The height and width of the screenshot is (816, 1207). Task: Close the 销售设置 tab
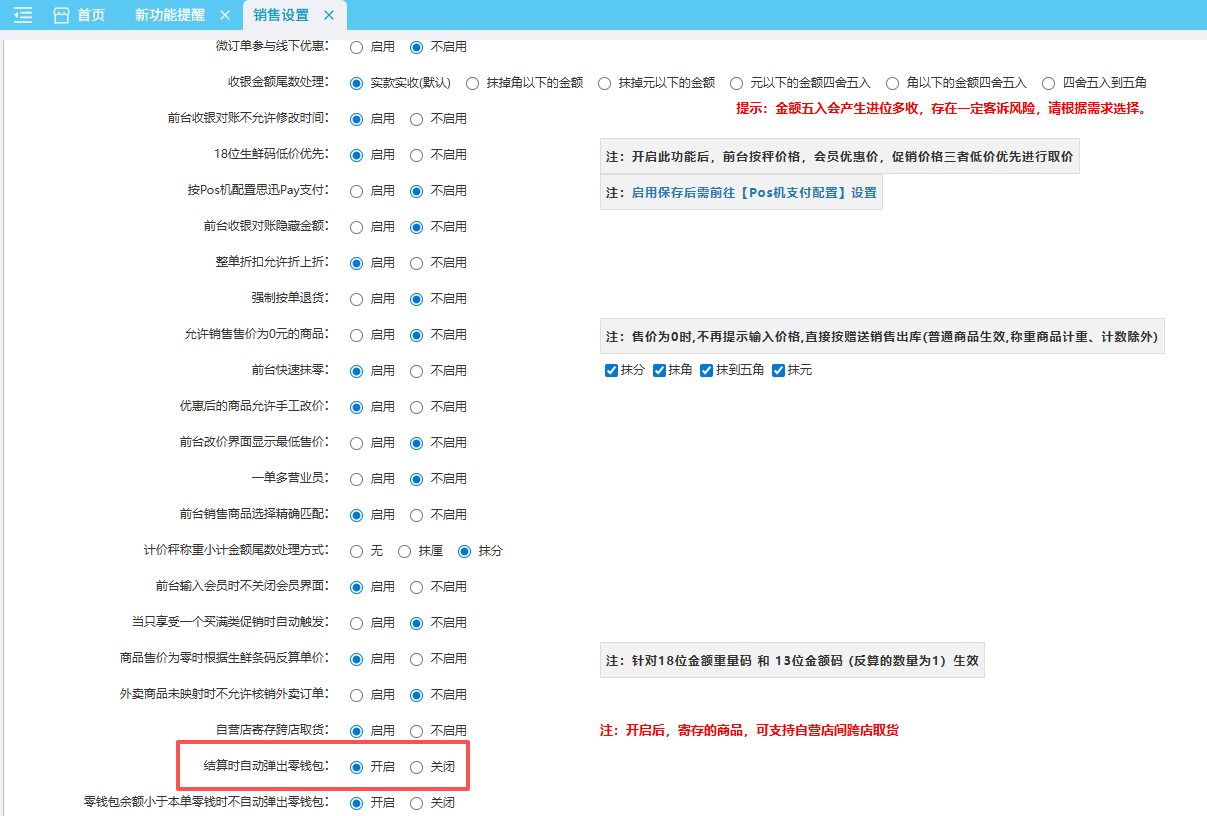(328, 15)
